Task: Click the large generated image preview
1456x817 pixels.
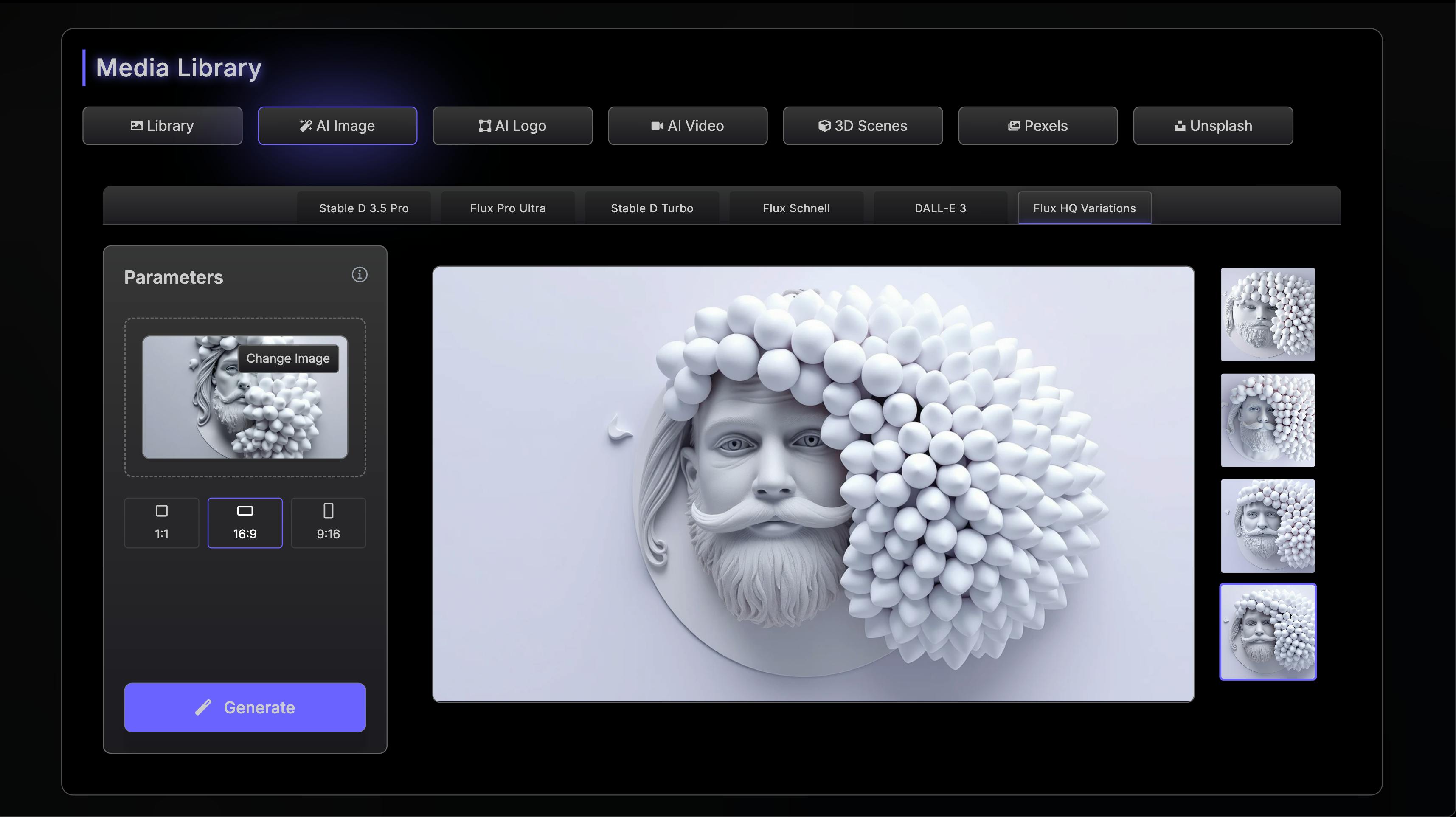Action: click(813, 484)
